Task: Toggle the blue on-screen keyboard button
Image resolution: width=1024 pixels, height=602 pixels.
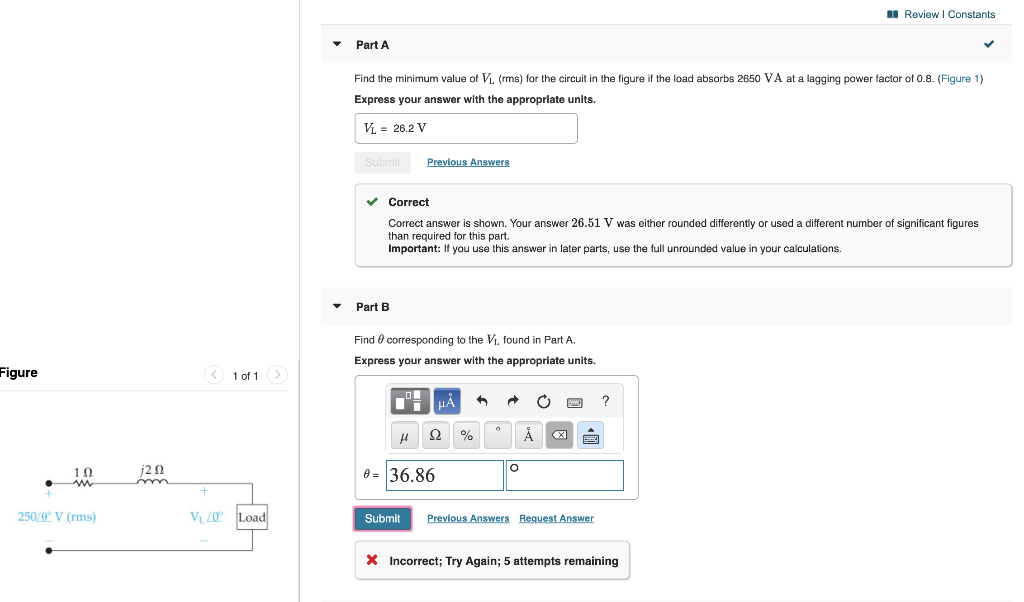Action: (590, 436)
